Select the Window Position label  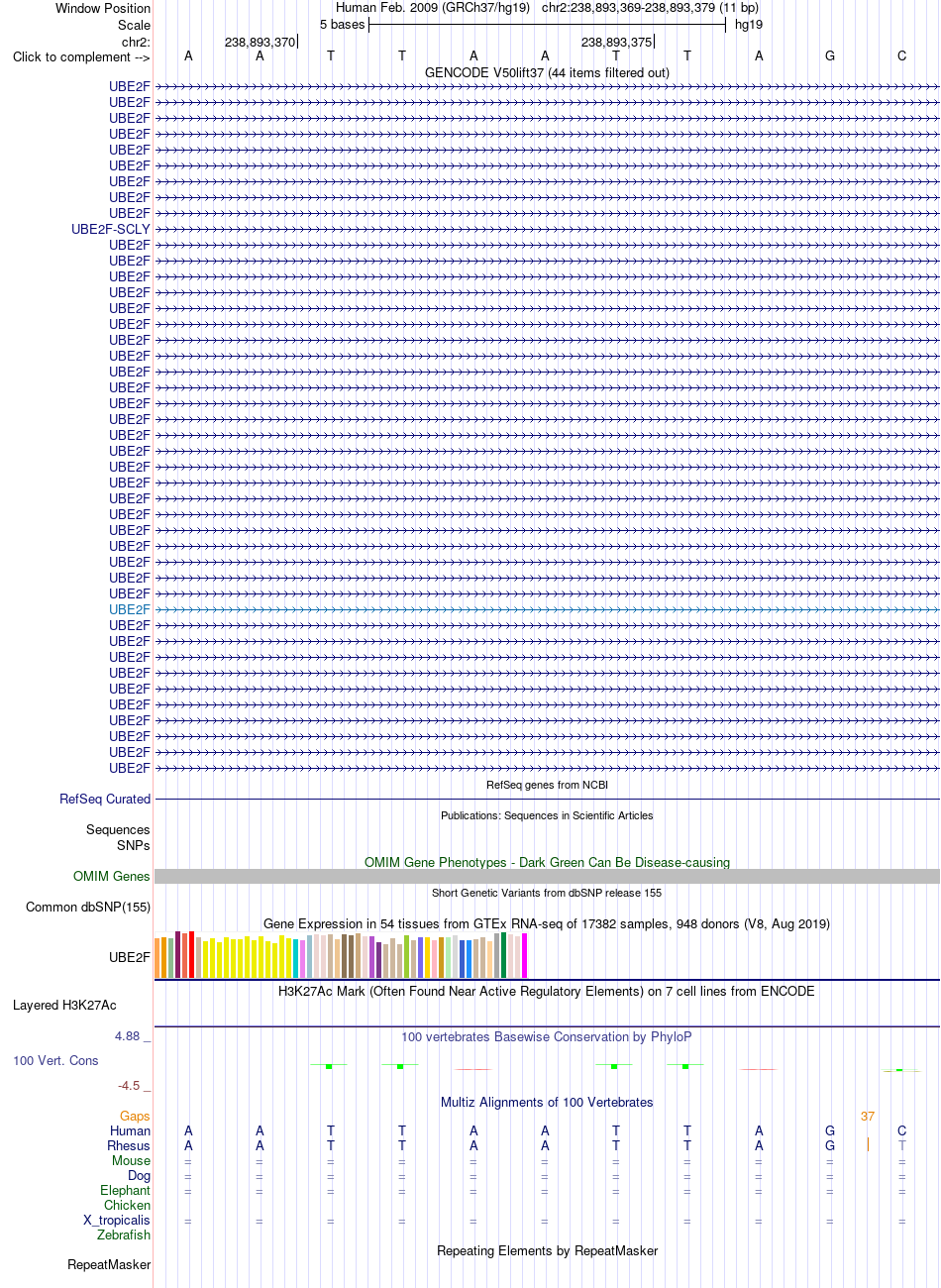click(x=103, y=8)
